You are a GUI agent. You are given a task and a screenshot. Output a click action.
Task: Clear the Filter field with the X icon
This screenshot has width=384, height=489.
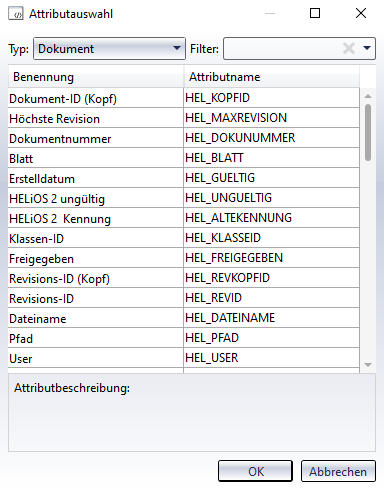pyautogui.click(x=349, y=49)
